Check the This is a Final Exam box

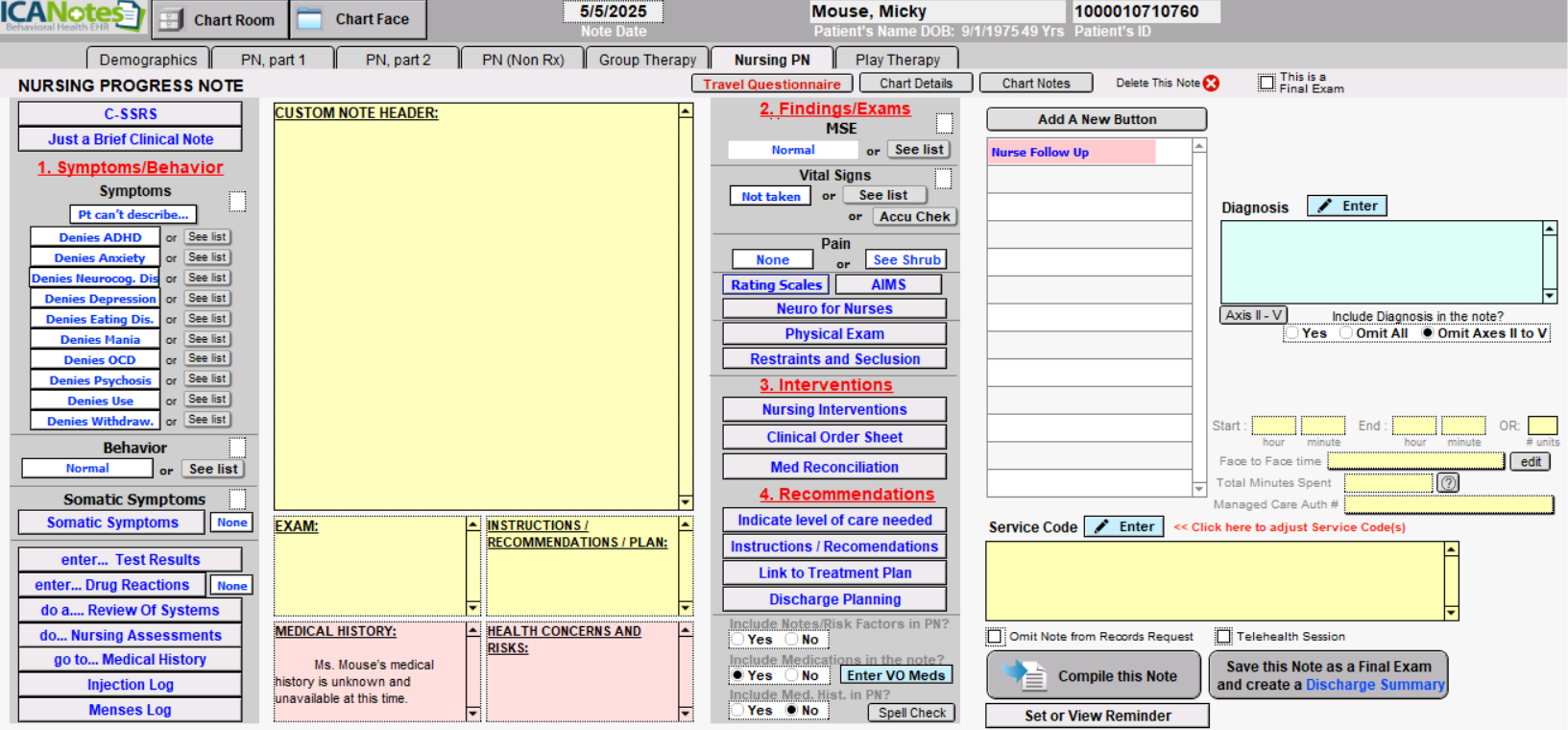pyautogui.click(x=1266, y=83)
